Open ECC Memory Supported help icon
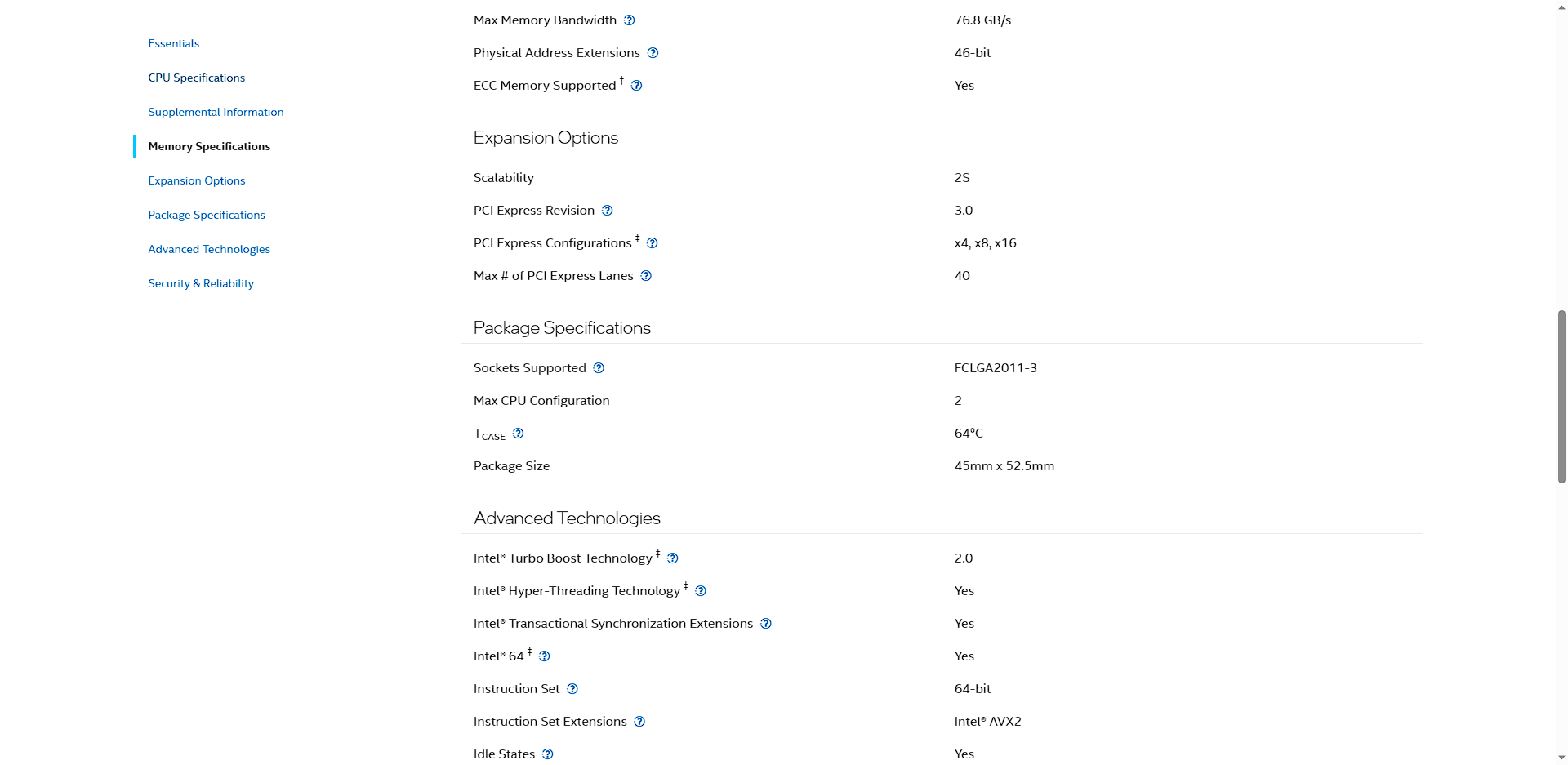Image resolution: width=1568 pixels, height=765 pixels. (x=636, y=86)
